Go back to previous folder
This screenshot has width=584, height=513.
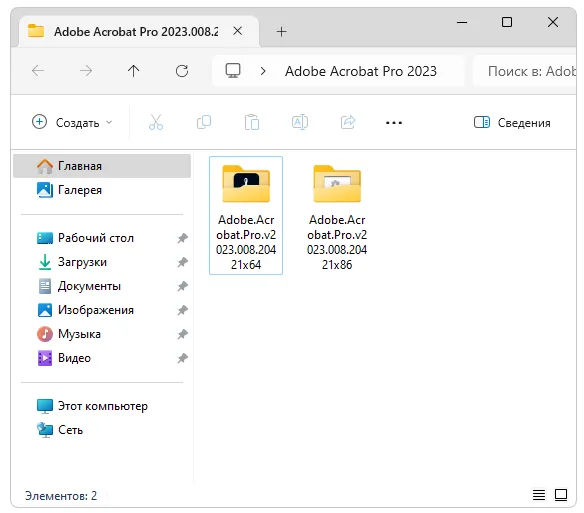coord(38,70)
